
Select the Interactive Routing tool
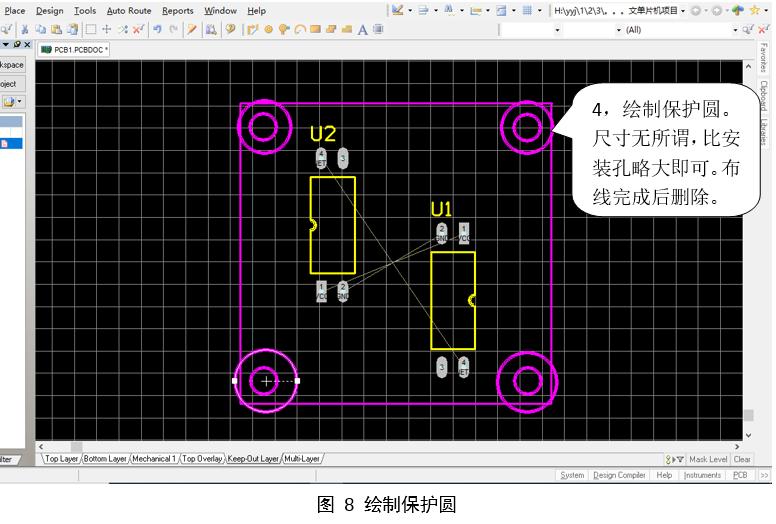click(252, 29)
